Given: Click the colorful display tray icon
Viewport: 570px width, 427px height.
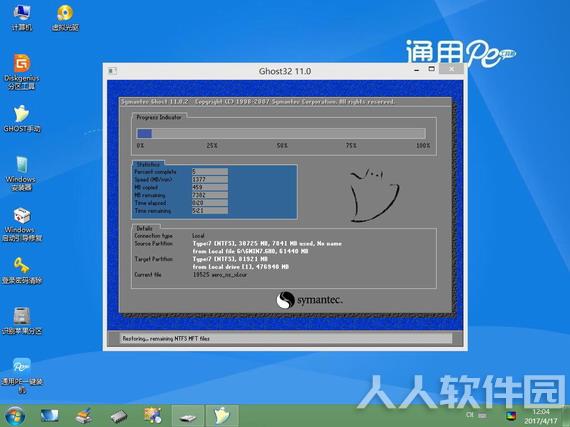Looking at the screenshot, I should (x=511, y=415).
